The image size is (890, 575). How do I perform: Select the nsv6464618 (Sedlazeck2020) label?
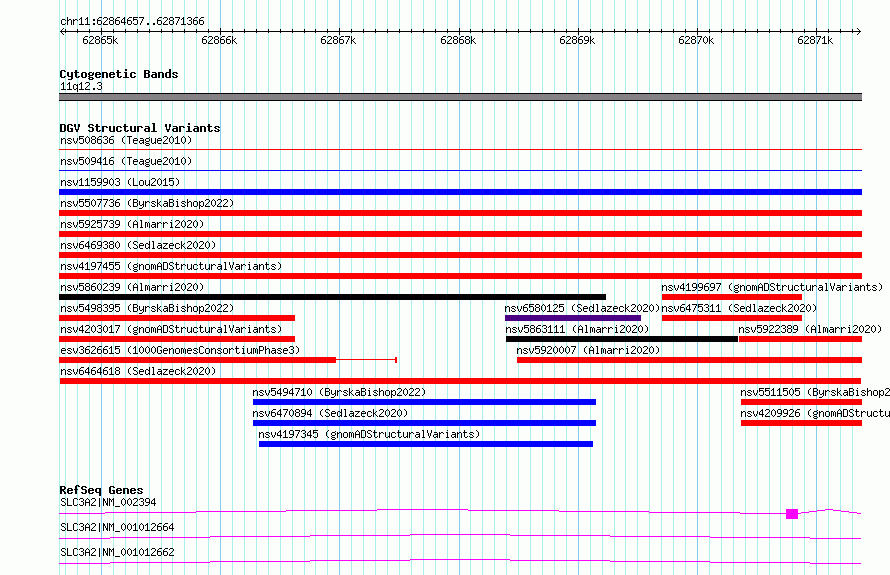click(138, 371)
